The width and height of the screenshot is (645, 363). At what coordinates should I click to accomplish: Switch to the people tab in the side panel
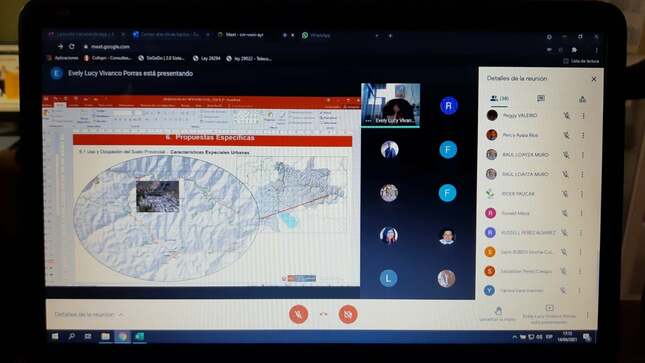point(499,98)
